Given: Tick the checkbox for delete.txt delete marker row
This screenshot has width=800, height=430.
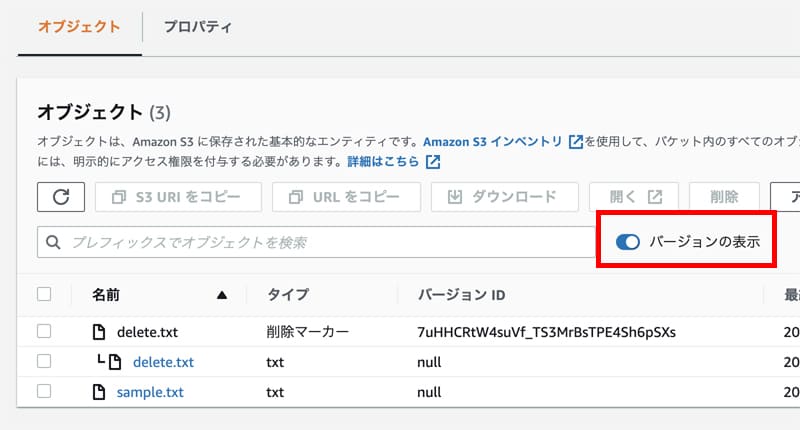Looking at the screenshot, I should click(x=44, y=331).
